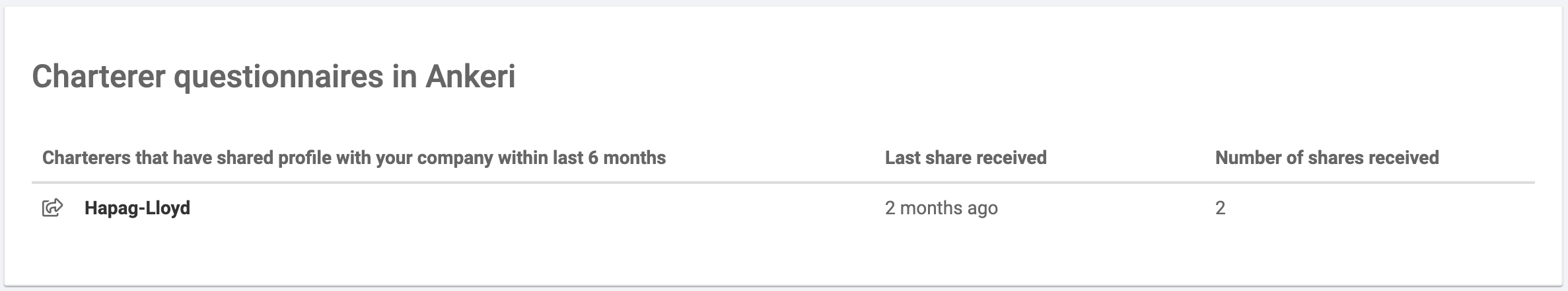Screen dimensions: 1568x291
Task: Click the word "Charterer" in the title
Action: coord(98,76)
